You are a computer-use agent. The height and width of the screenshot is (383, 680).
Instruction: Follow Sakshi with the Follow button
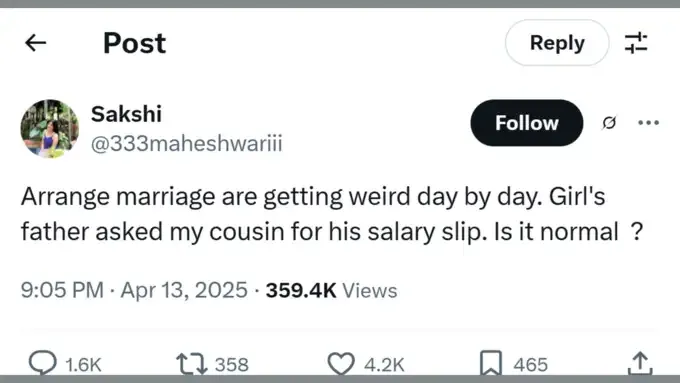point(526,123)
